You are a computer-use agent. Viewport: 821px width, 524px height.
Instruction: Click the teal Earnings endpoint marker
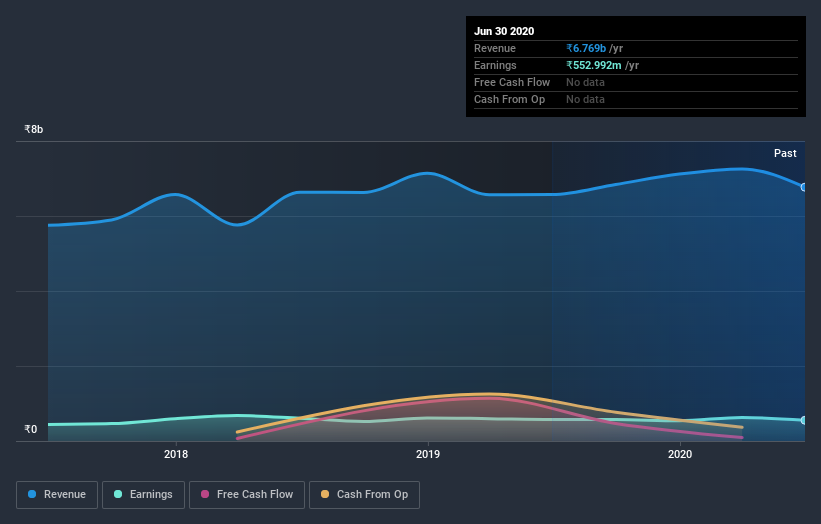click(x=804, y=420)
